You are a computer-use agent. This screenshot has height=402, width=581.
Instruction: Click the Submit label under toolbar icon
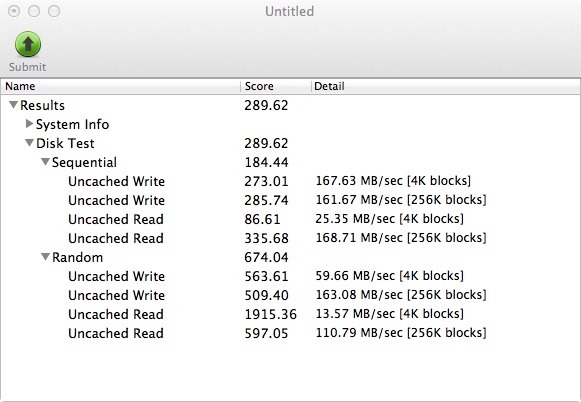[28, 67]
